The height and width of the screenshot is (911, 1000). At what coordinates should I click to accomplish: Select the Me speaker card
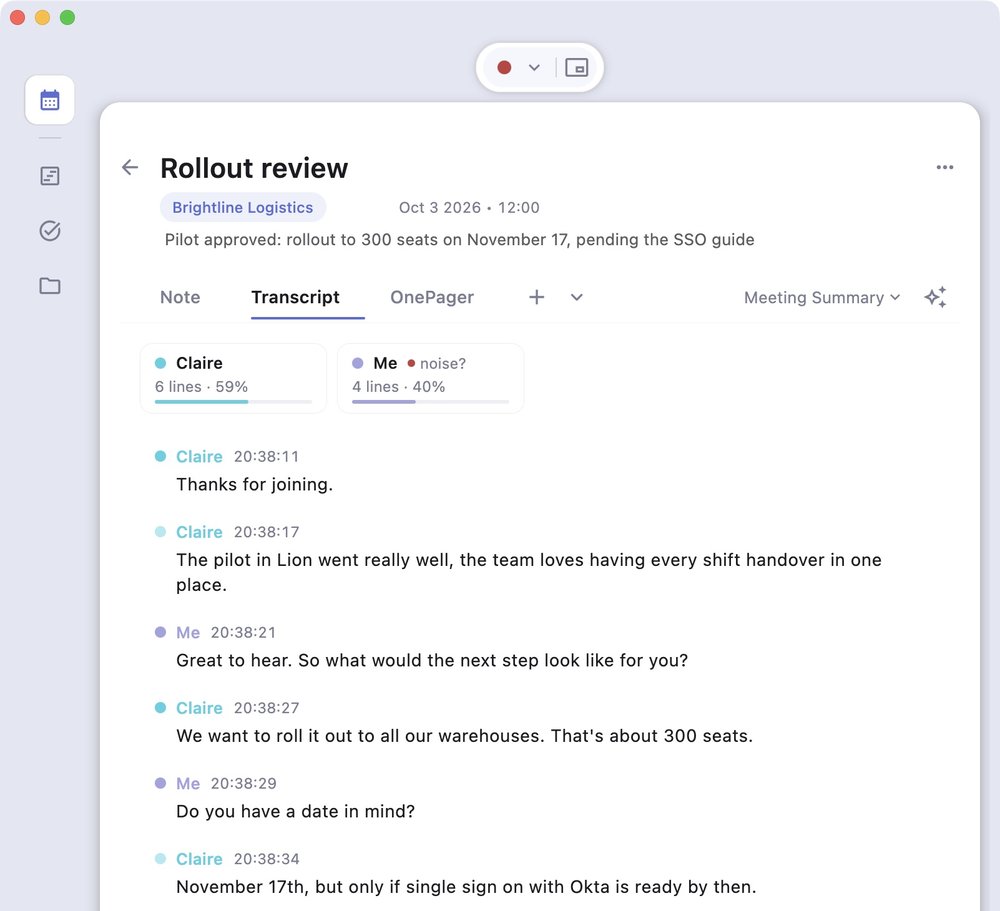430,378
